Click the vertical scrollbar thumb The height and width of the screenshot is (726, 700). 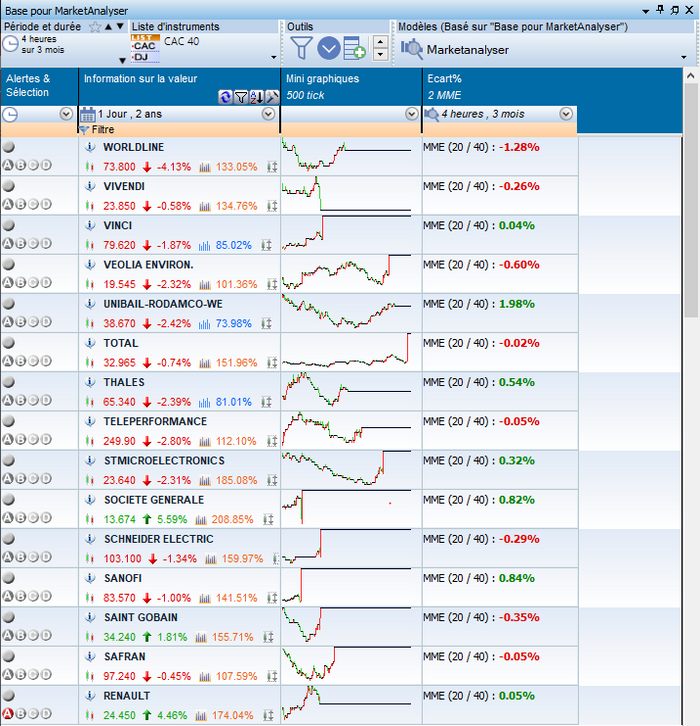click(x=691, y=200)
